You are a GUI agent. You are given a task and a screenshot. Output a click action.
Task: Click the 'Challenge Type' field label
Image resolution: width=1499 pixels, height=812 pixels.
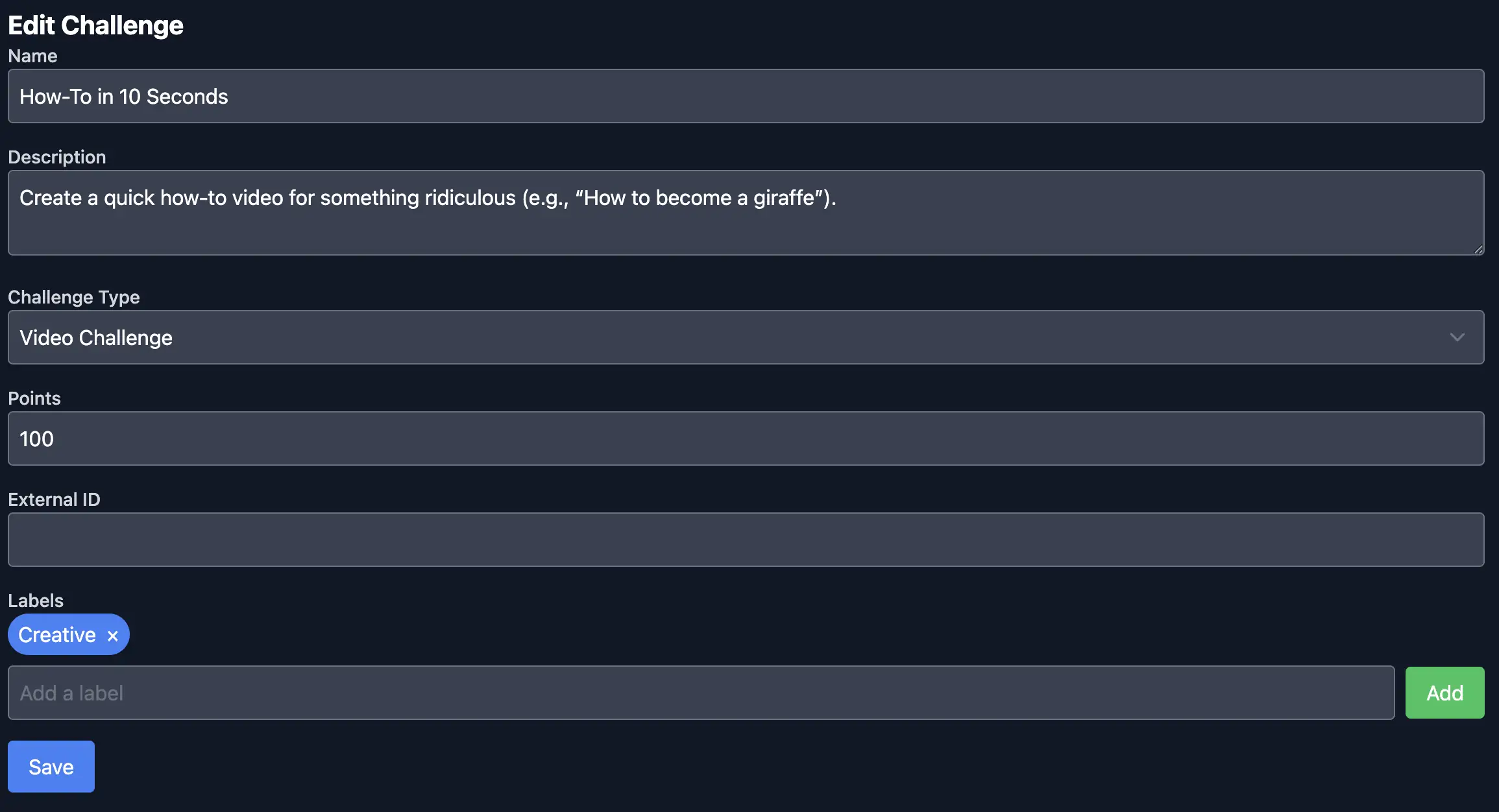[x=74, y=297]
